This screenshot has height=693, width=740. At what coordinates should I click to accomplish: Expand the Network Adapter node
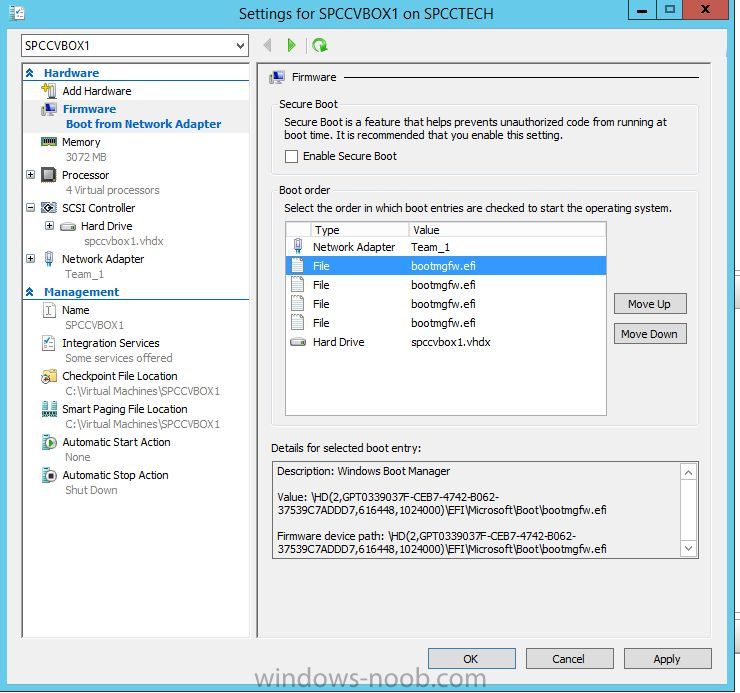[31, 259]
